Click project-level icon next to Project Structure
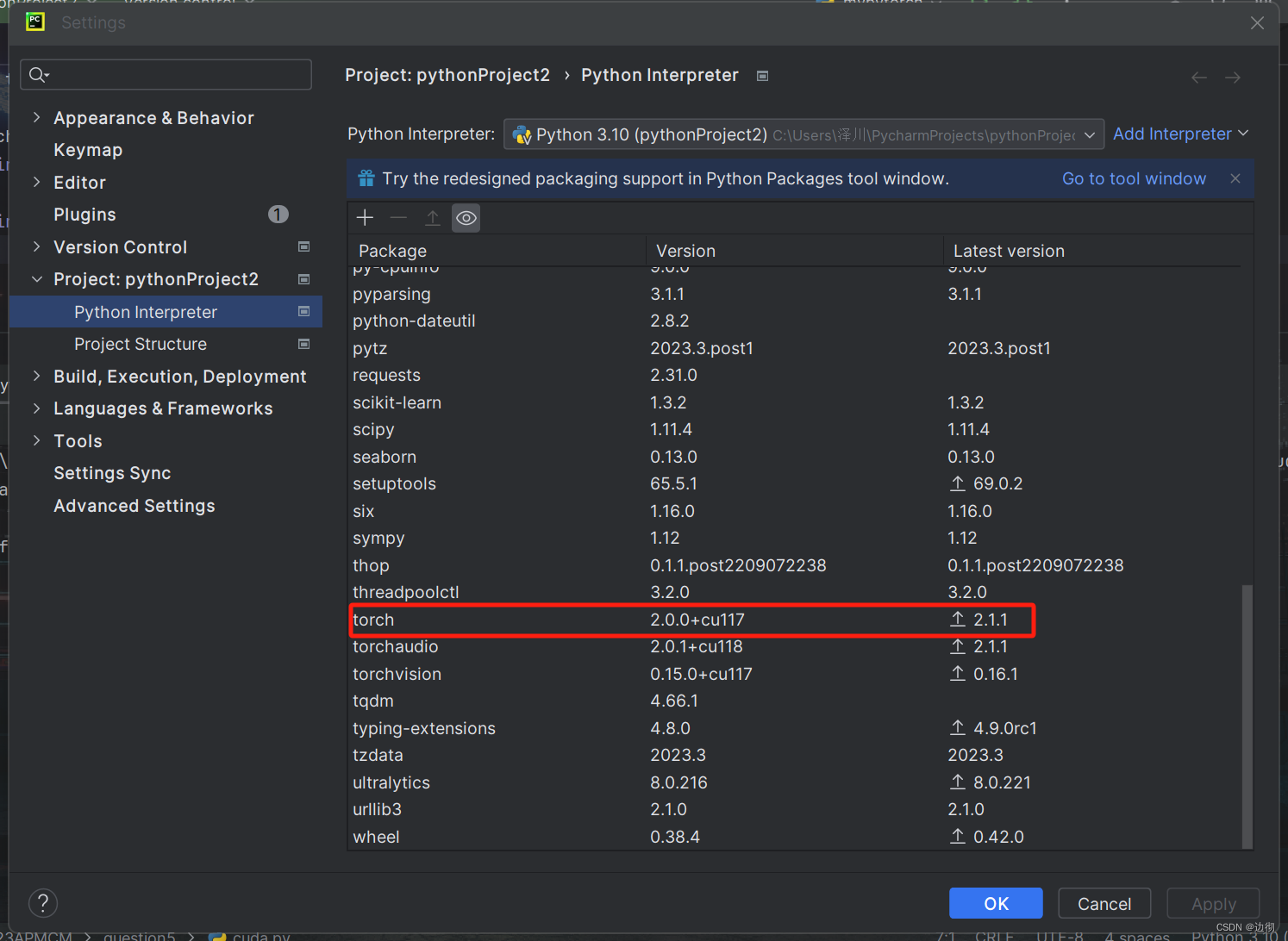The image size is (1288, 941). click(303, 344)
